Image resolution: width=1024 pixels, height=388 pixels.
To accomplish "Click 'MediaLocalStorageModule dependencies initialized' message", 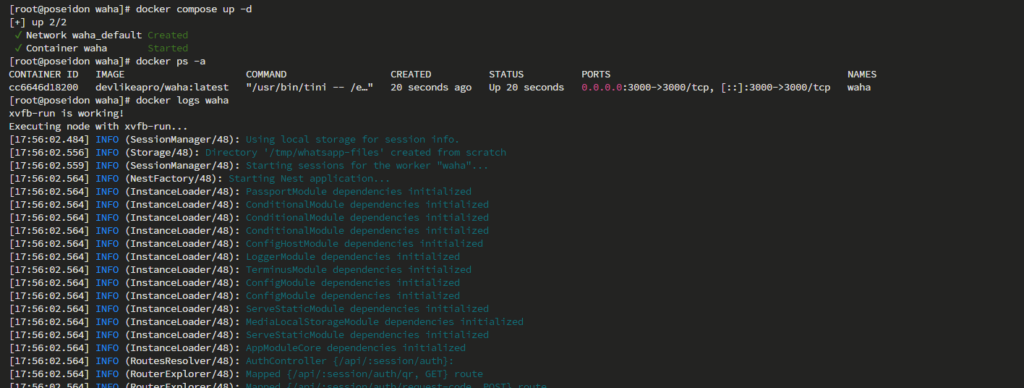I will [385, 322].
